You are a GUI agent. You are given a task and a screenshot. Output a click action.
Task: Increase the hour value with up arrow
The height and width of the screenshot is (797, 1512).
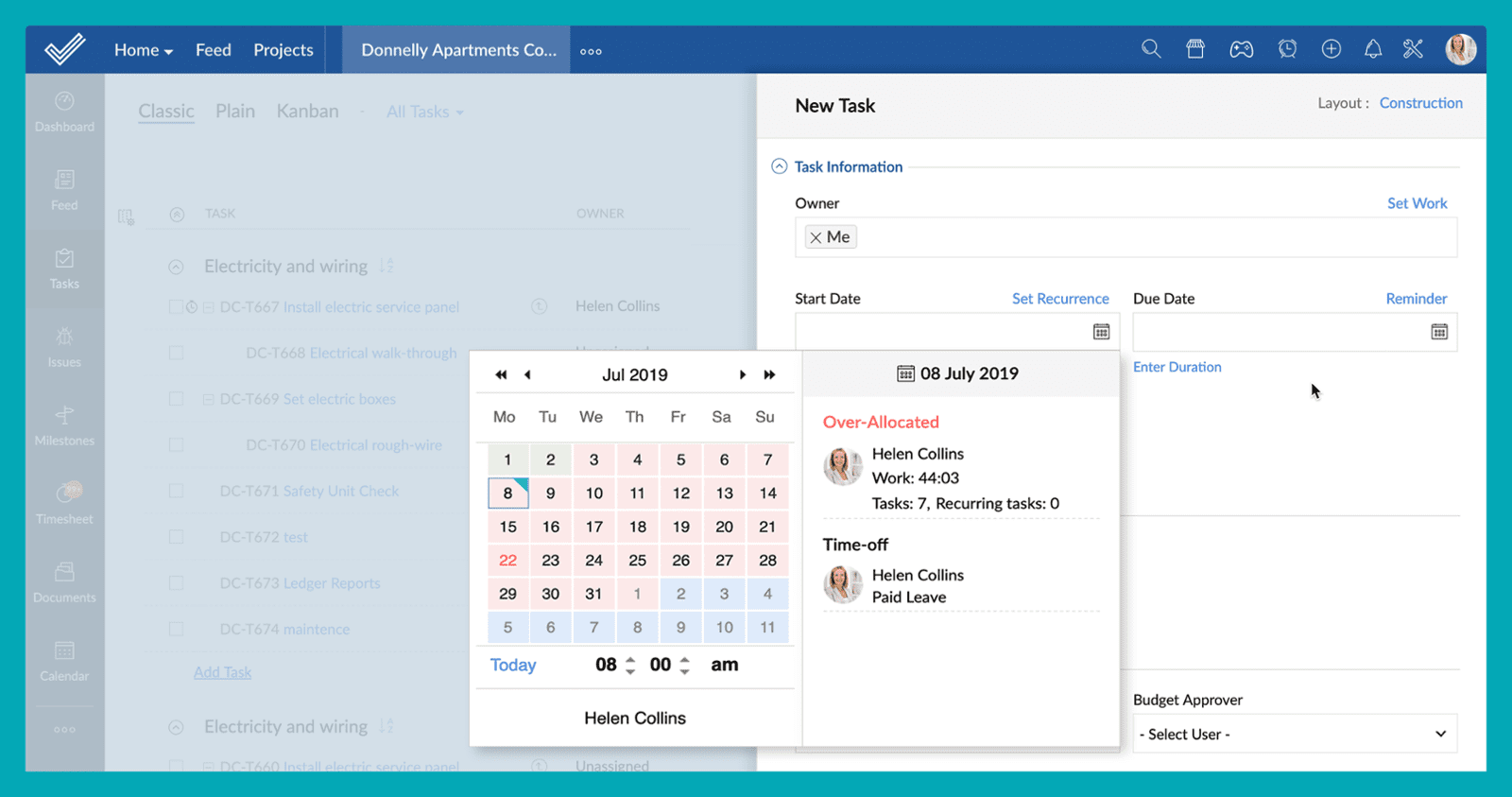pyautogui.click(x=630, y=659)
